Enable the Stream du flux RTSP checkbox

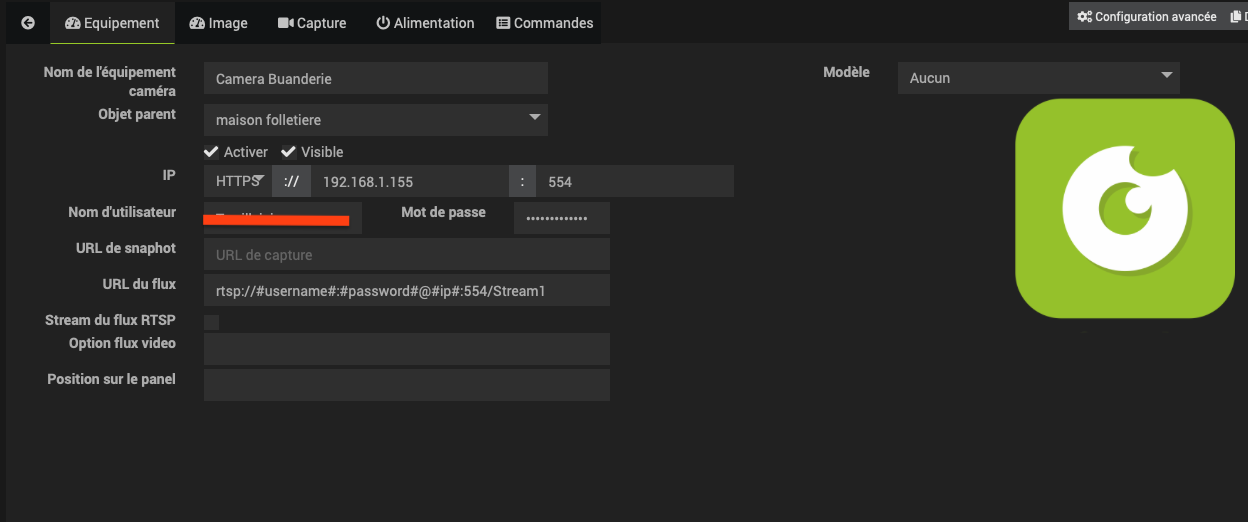tap(211, 322)
